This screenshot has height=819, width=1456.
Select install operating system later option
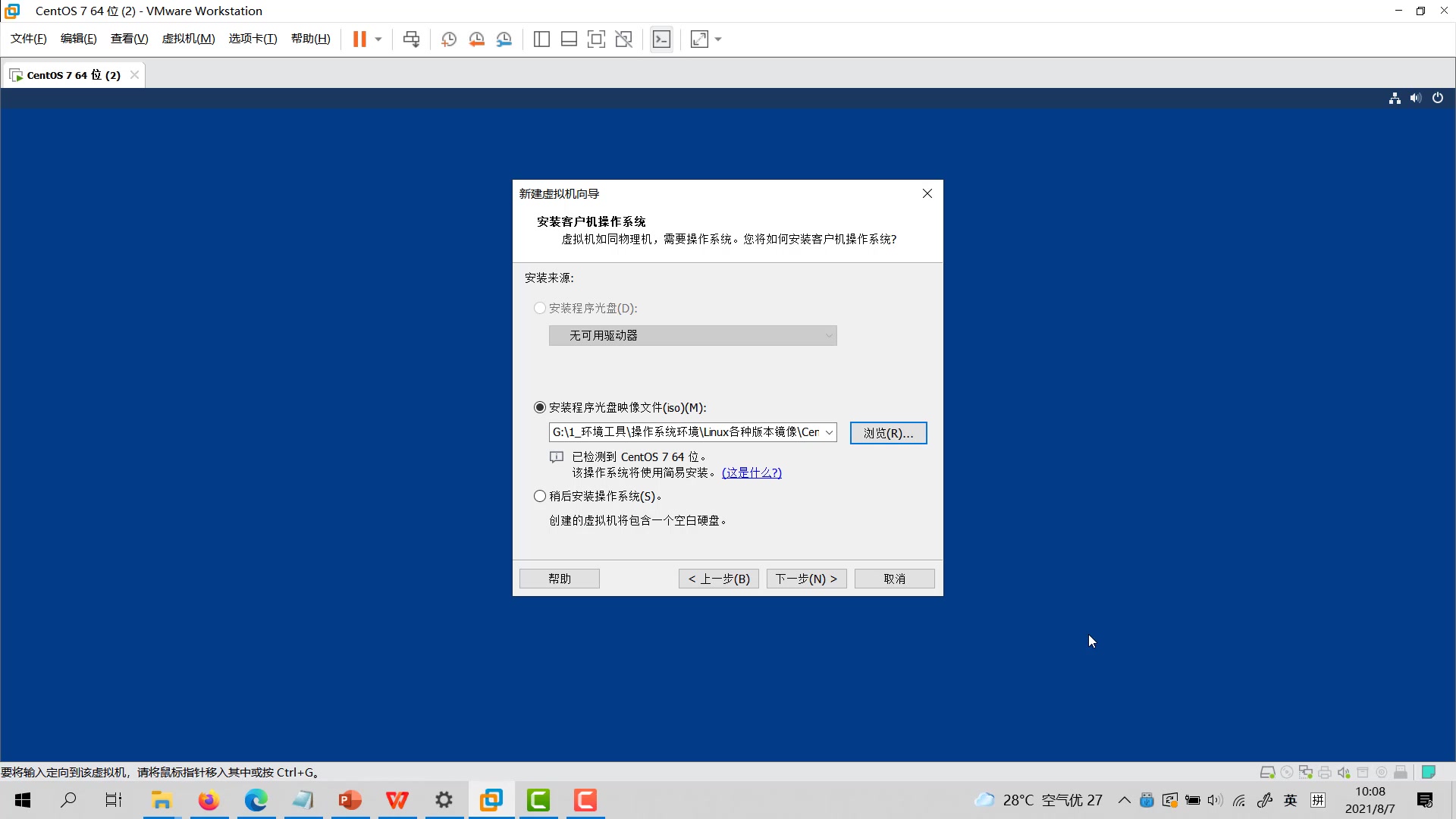(540, 497)
